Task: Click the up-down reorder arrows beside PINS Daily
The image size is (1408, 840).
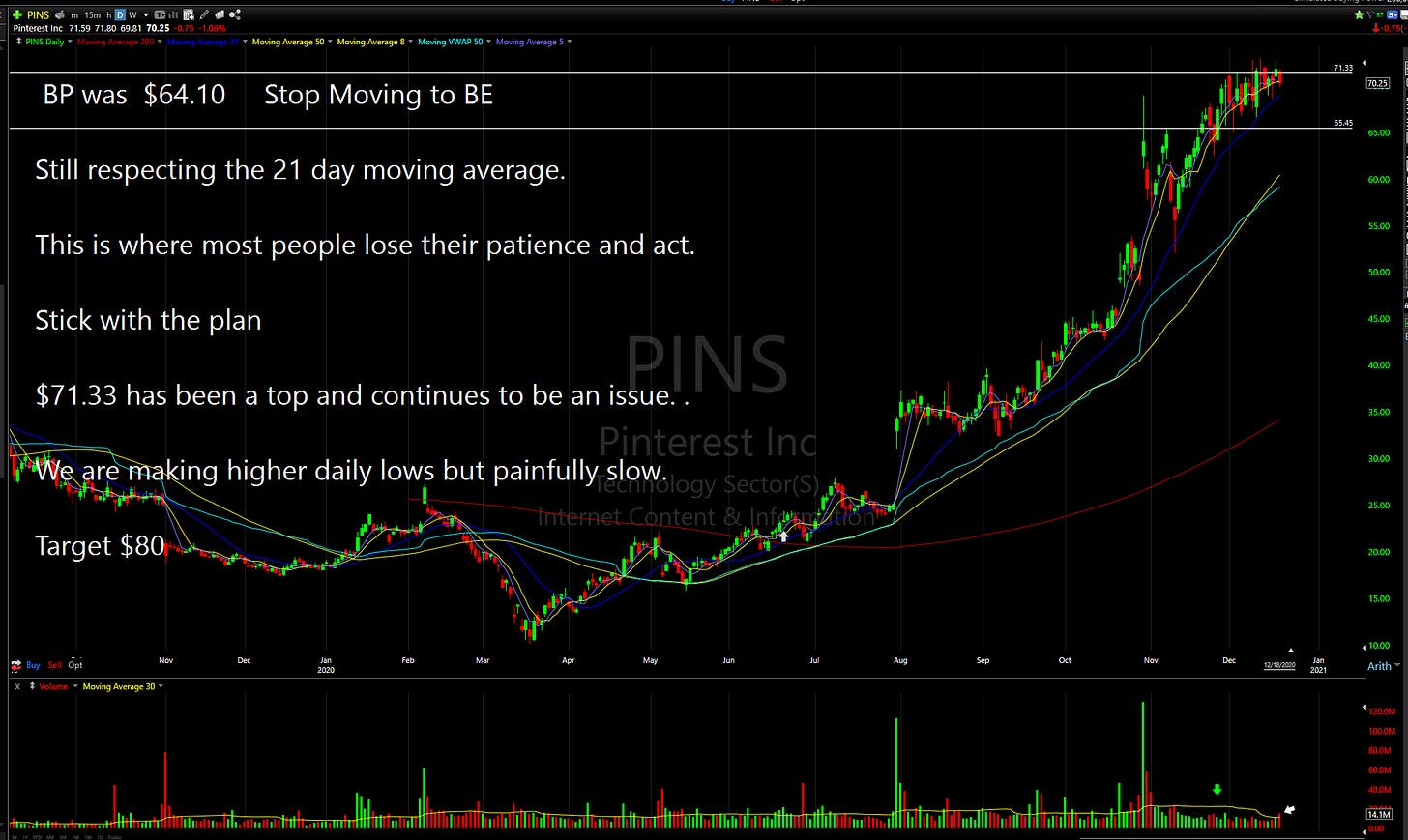Action: (18, 42)
